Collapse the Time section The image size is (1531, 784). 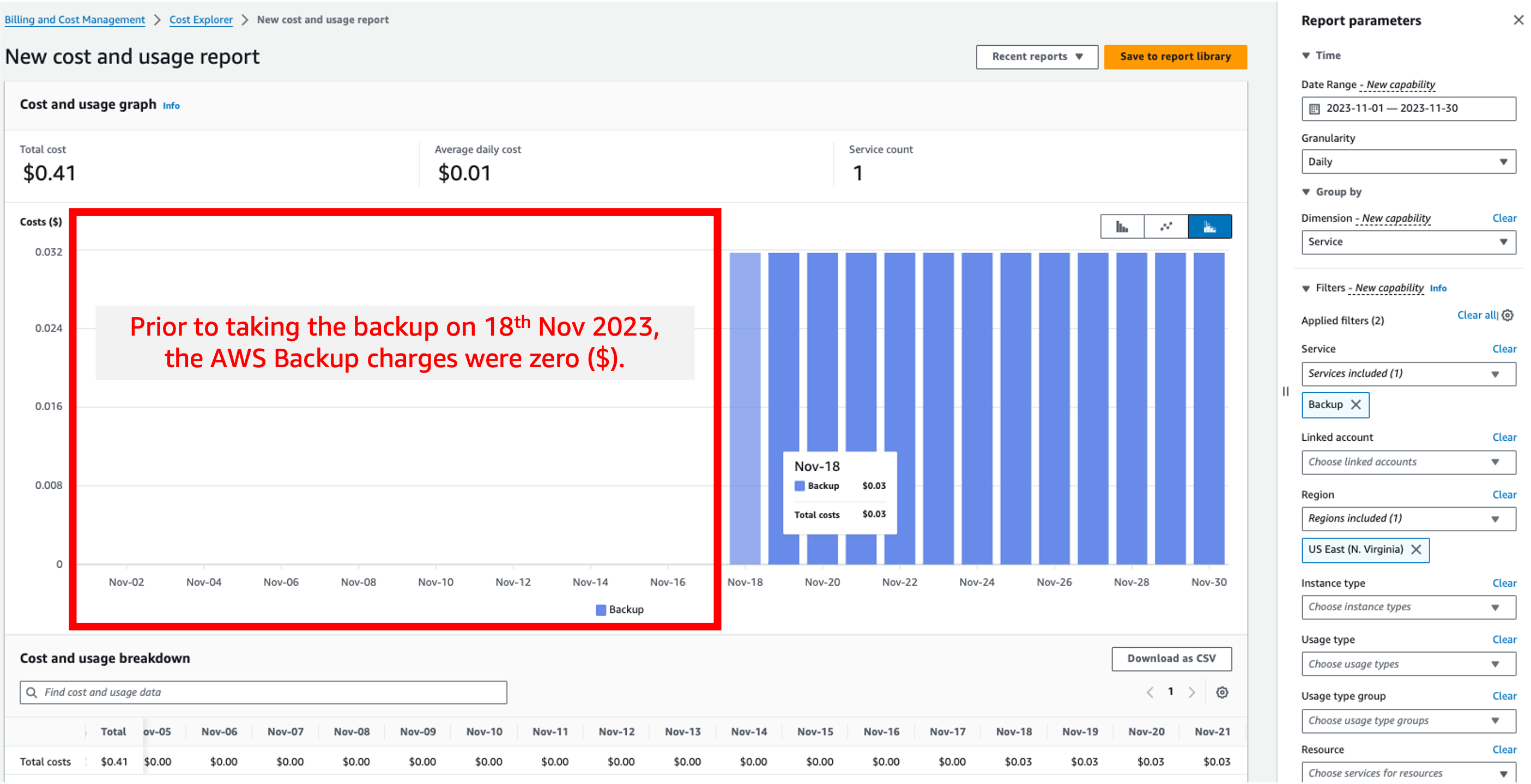1306,55
